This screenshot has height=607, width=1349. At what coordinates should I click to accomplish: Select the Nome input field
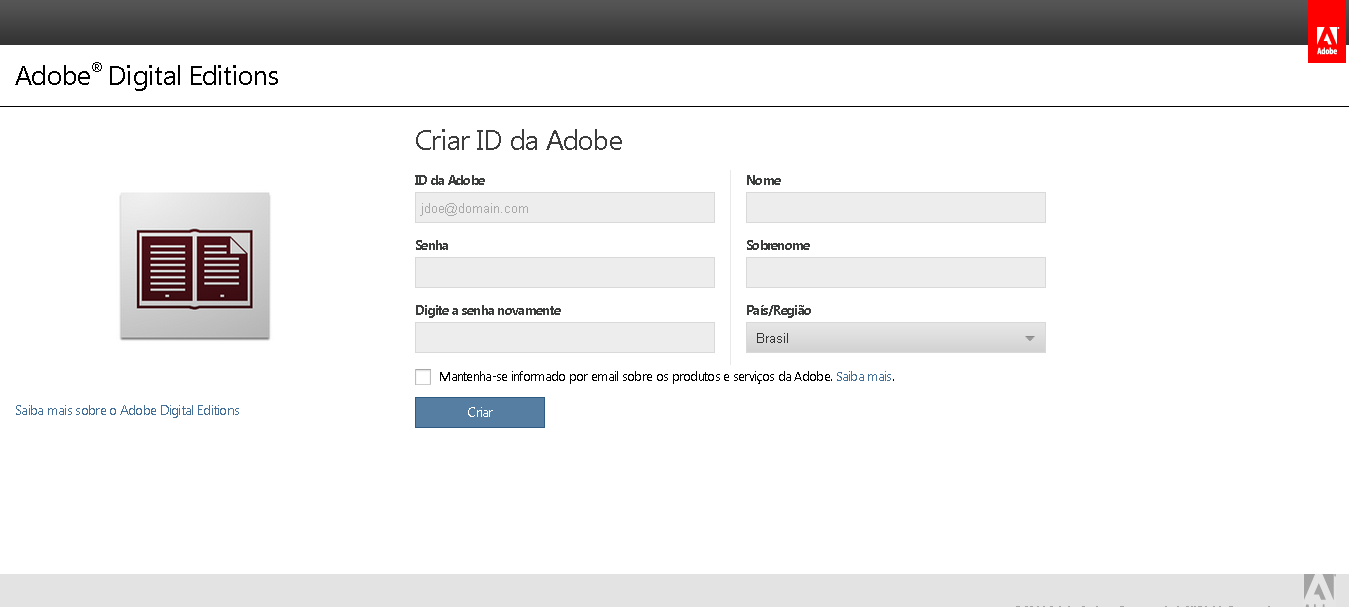point(895,208)
